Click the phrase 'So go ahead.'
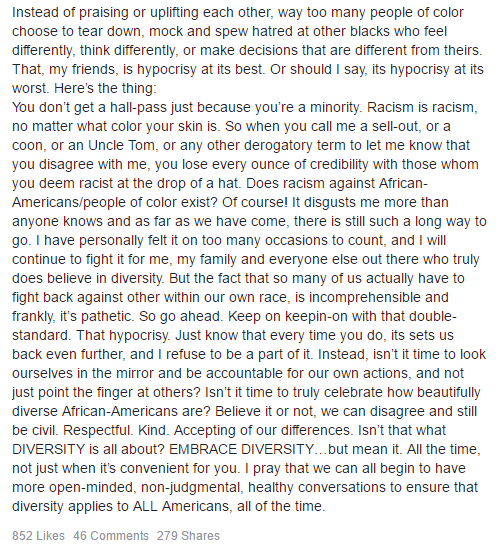 181,316
